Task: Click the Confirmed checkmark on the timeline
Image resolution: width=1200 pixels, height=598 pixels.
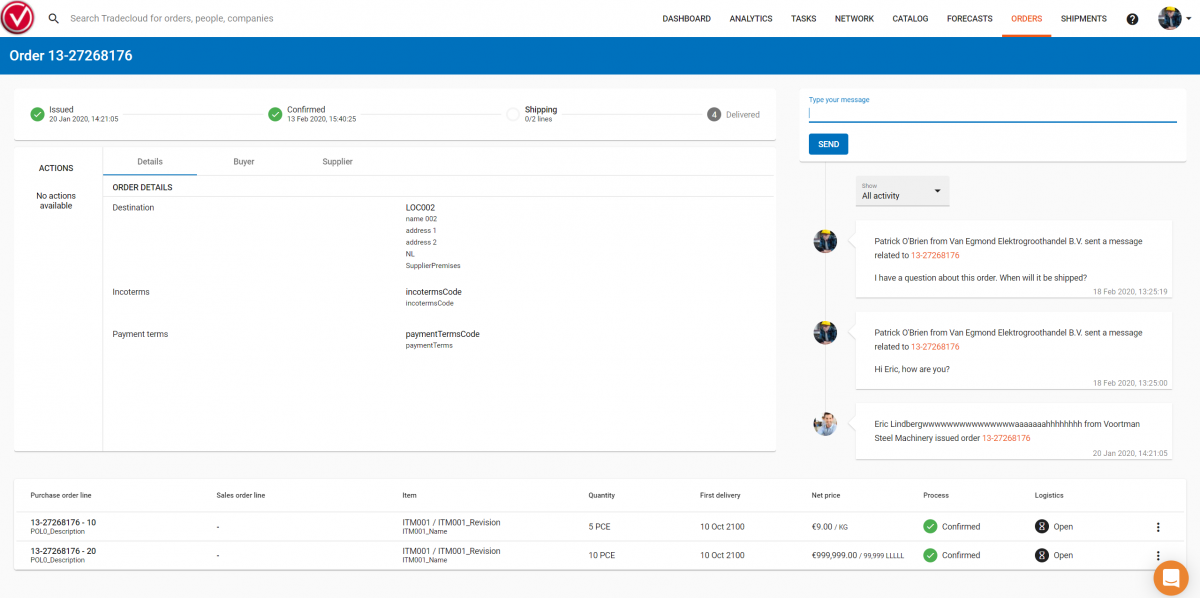Action: coord(275,114)
